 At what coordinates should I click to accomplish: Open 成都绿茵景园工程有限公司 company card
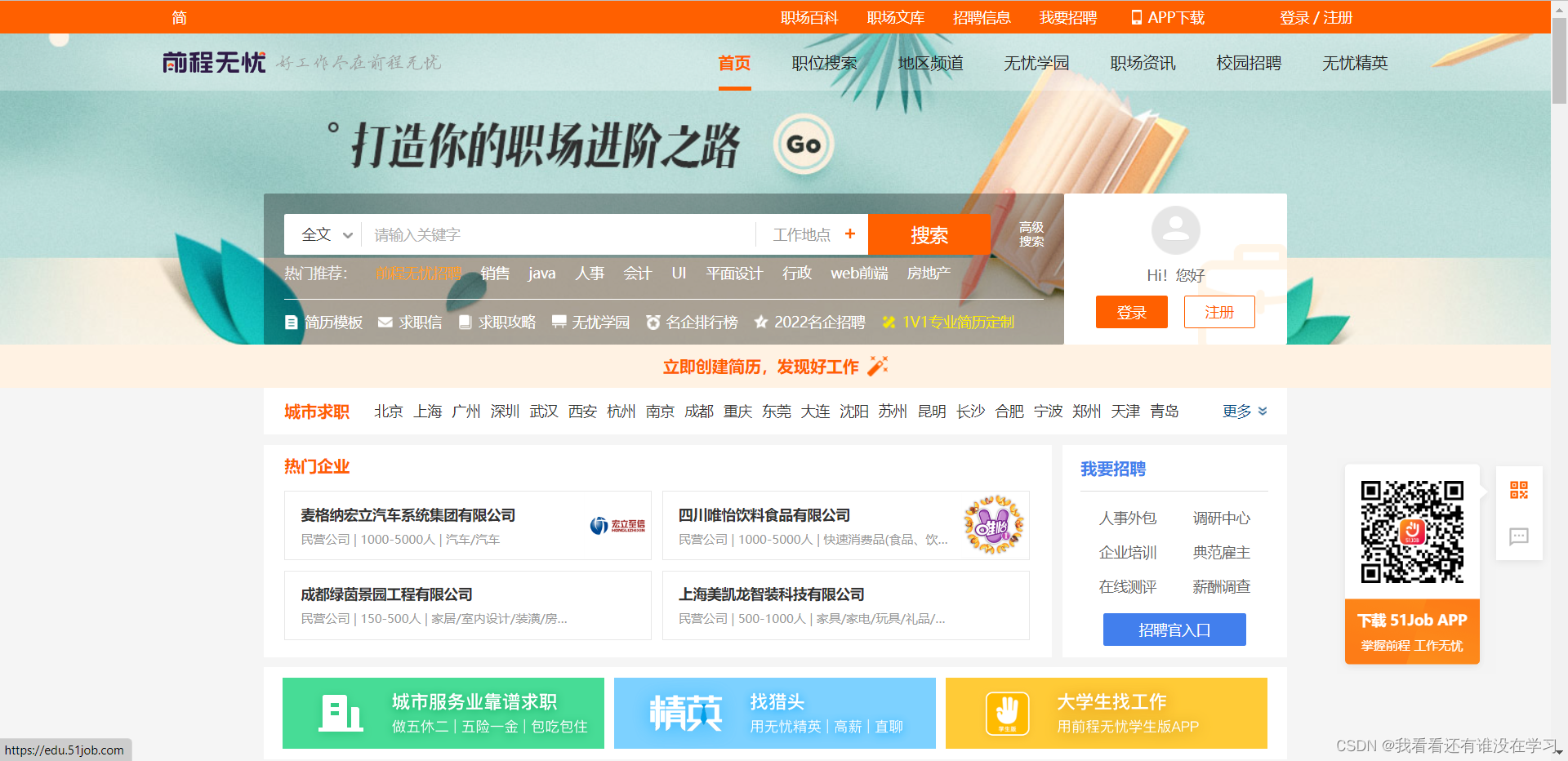point(468,605)
